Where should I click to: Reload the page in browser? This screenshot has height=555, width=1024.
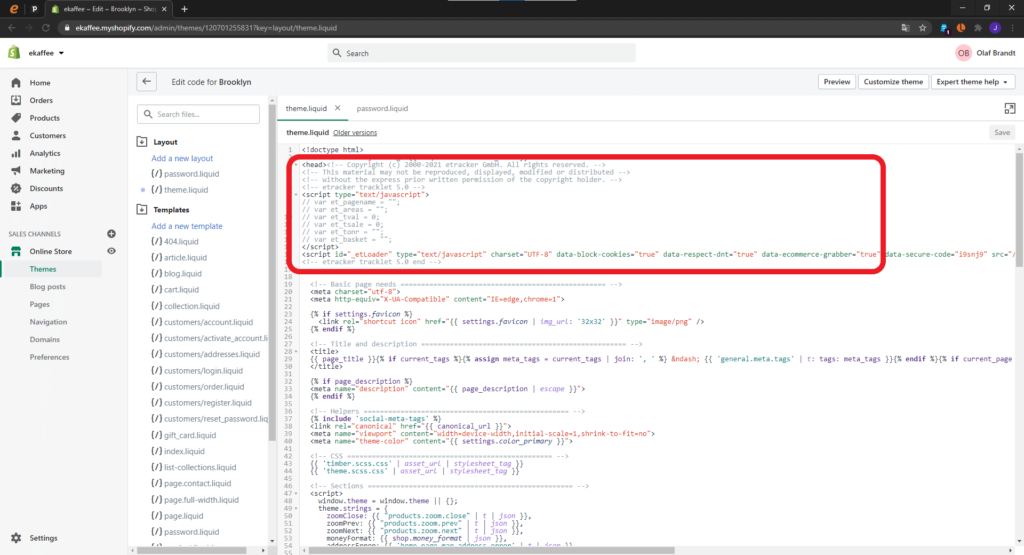(x=46, y=28)
